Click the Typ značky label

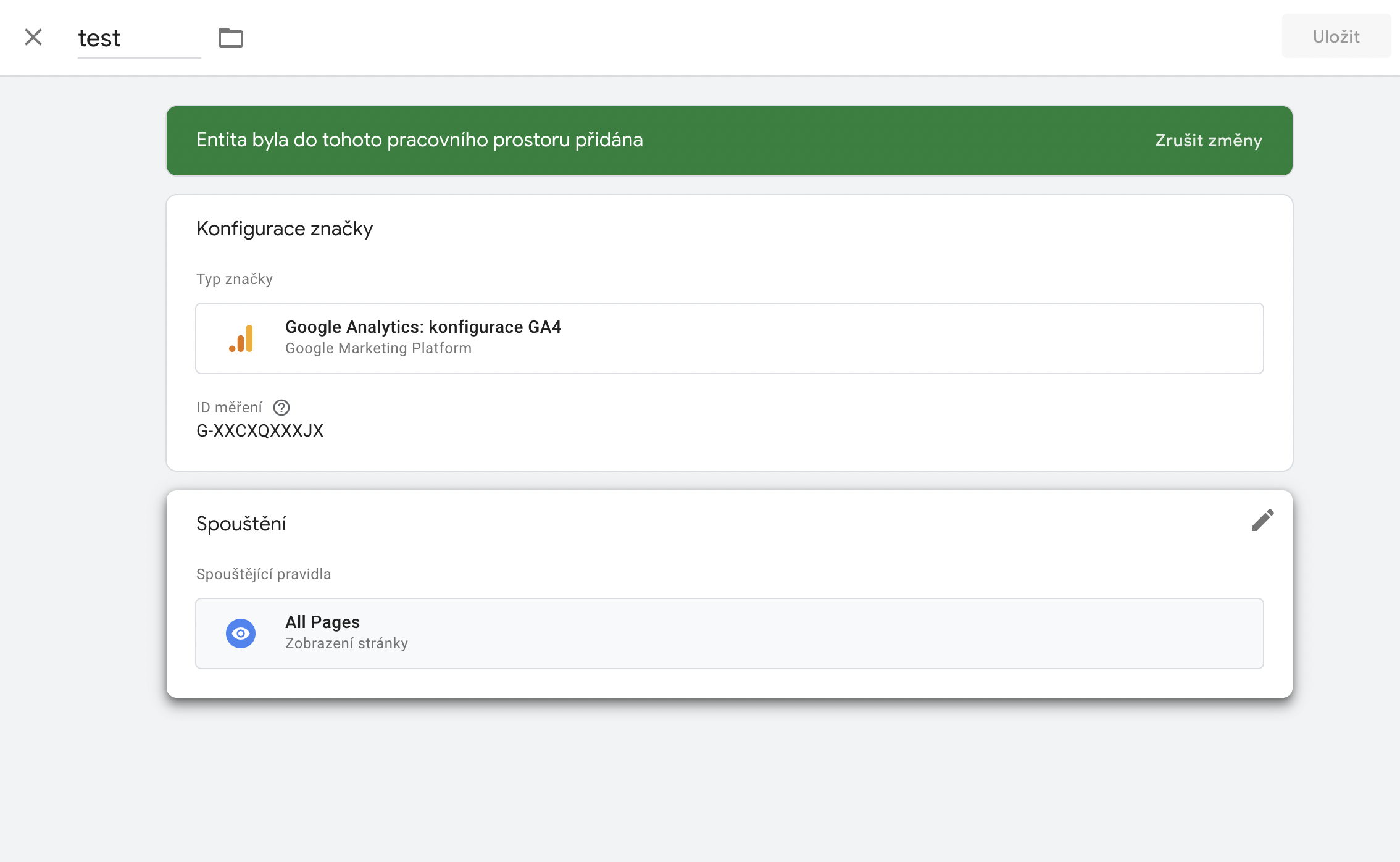[234, 279]
